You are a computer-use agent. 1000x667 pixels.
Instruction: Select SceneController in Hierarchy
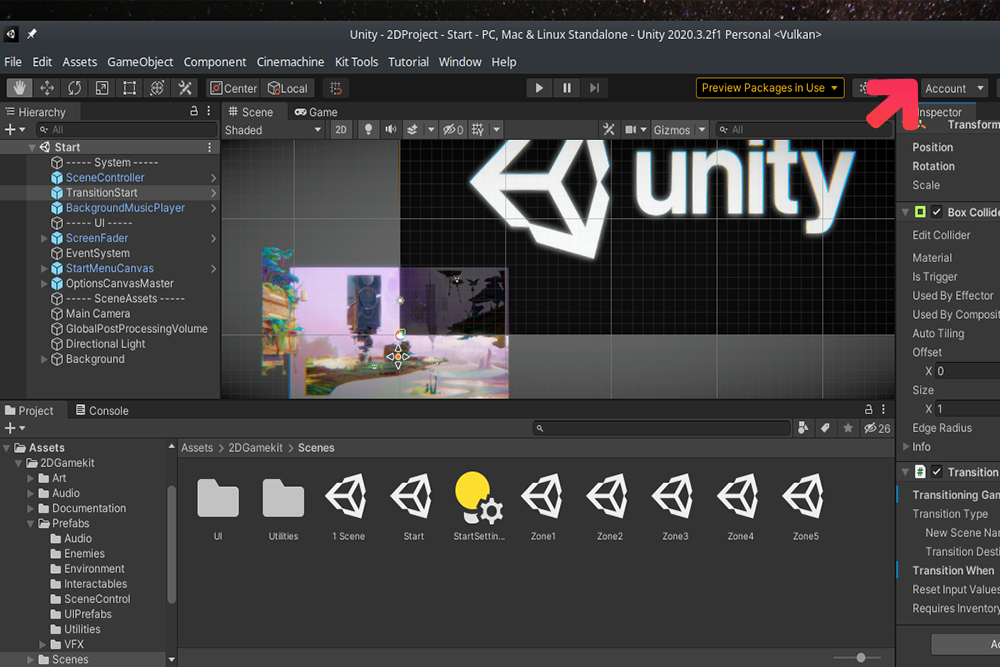[x=105, y=177]
